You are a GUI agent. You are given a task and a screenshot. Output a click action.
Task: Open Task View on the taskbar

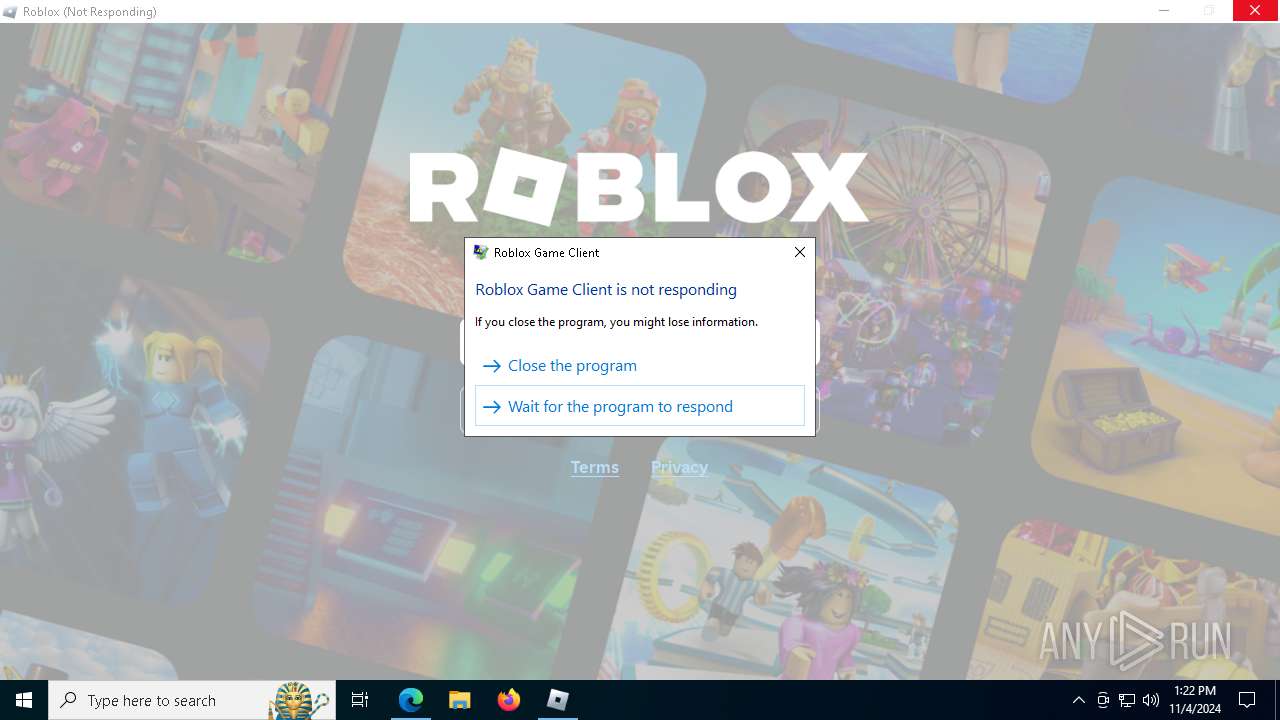click(x=360, y=700)
